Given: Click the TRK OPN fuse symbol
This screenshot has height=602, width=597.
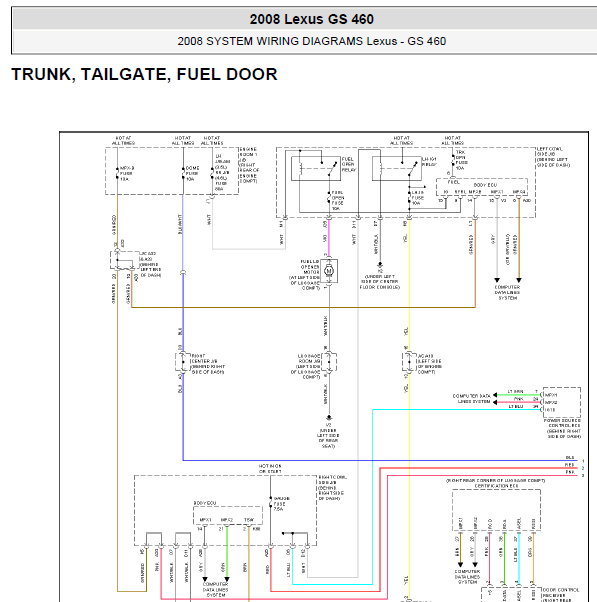Looking at the screenshot, I should [x=453, y=160].
